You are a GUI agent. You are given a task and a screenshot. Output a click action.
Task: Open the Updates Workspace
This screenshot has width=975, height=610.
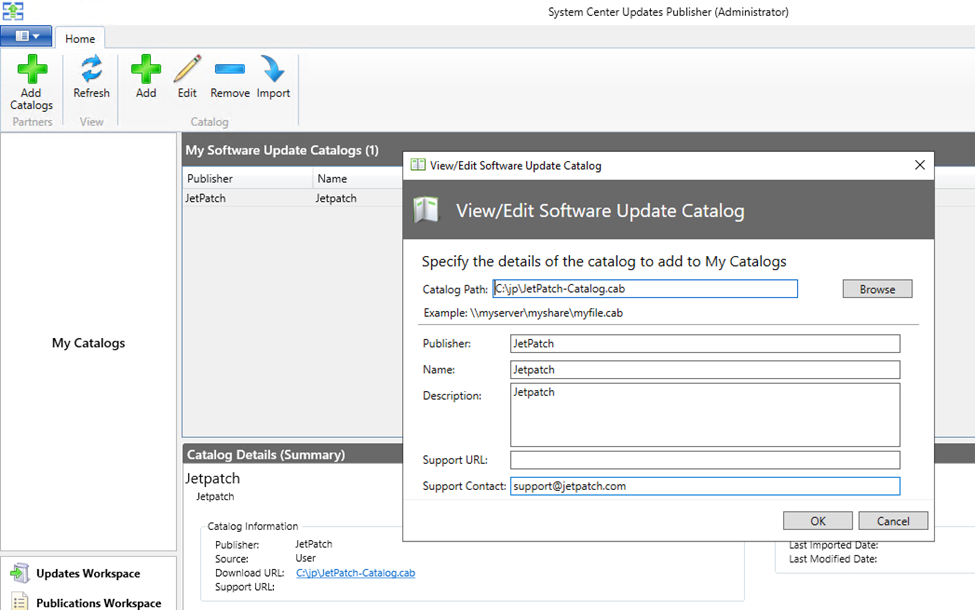tap(88, 573)
